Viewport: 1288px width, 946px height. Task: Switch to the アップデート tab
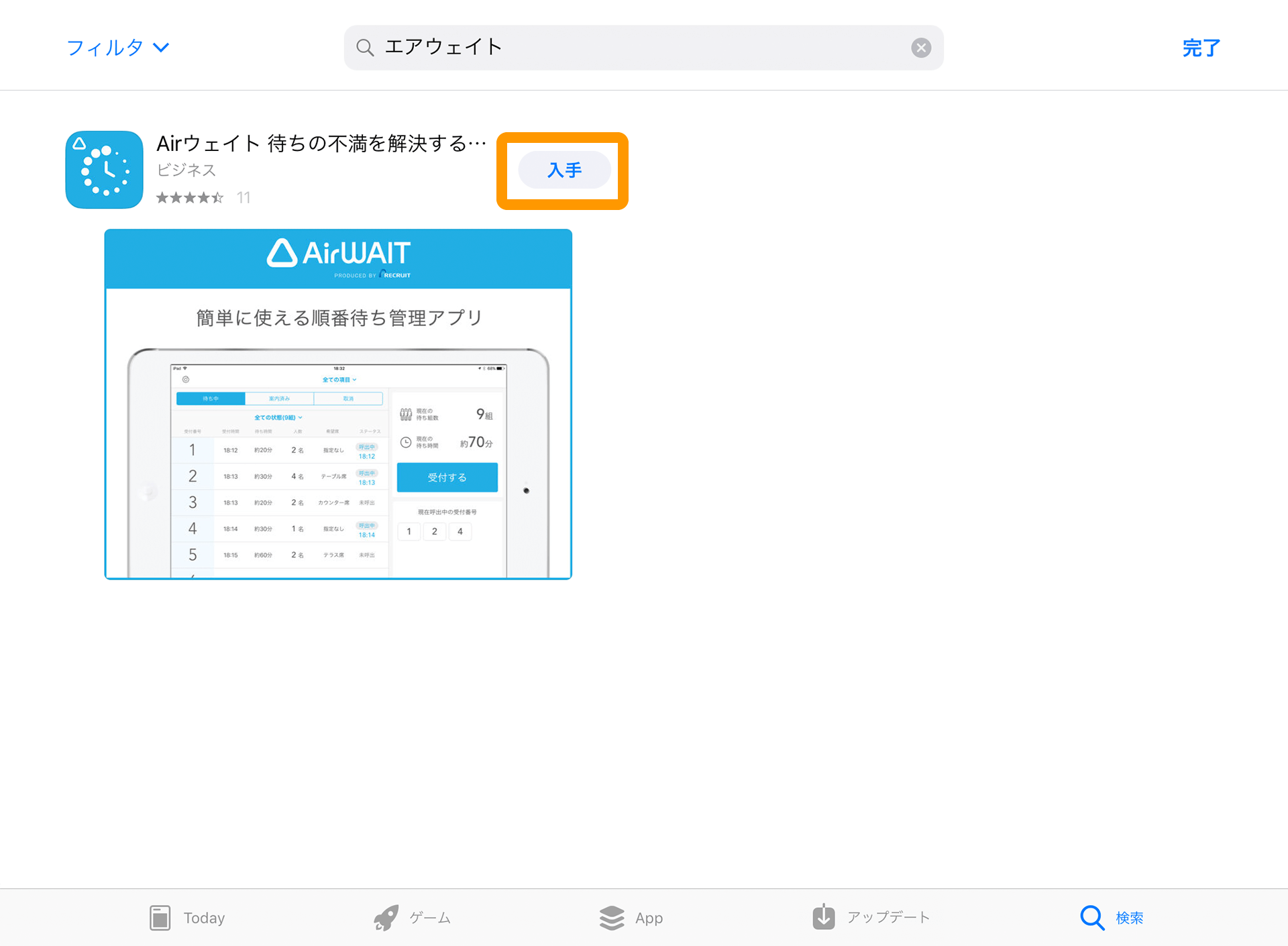pos(871,918)
